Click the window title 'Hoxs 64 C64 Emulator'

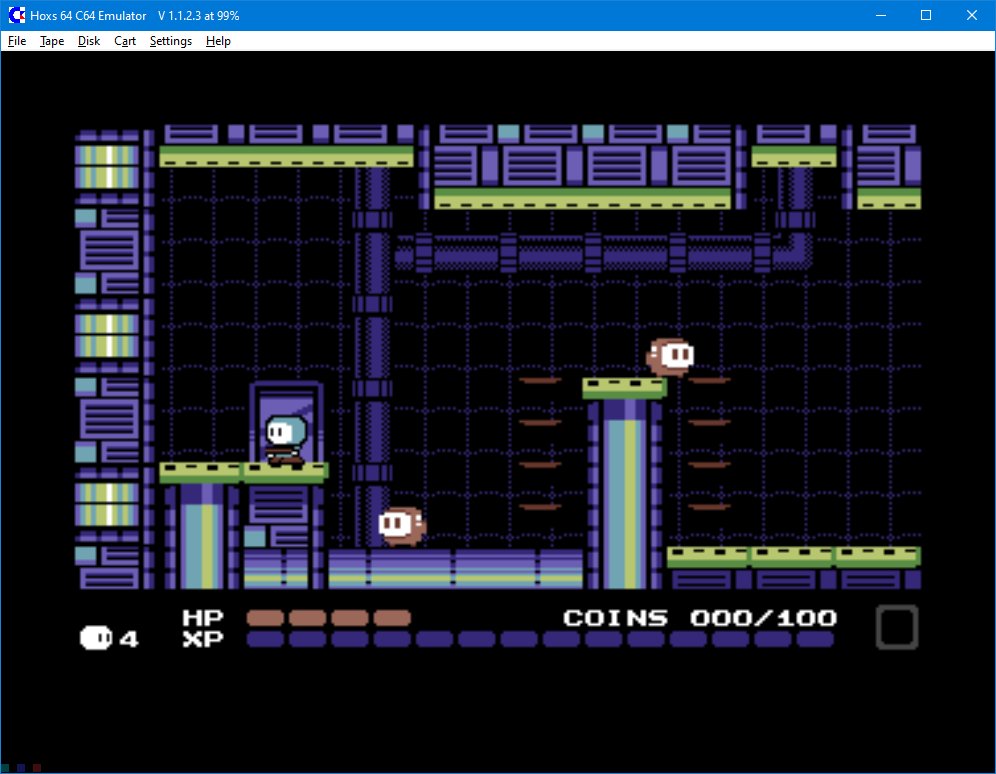tap(88, 16)
